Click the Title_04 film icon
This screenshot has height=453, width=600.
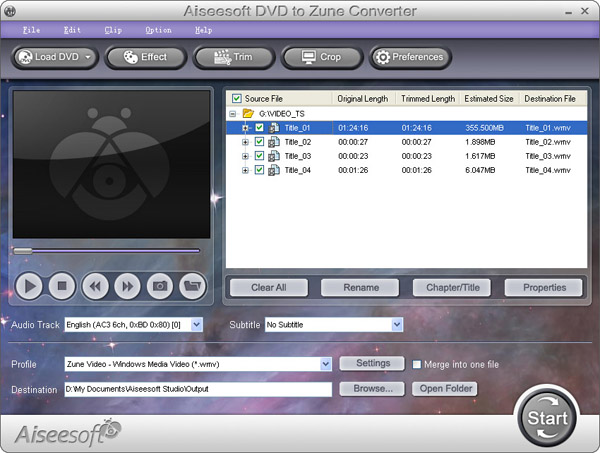click(x=273, y=170)
